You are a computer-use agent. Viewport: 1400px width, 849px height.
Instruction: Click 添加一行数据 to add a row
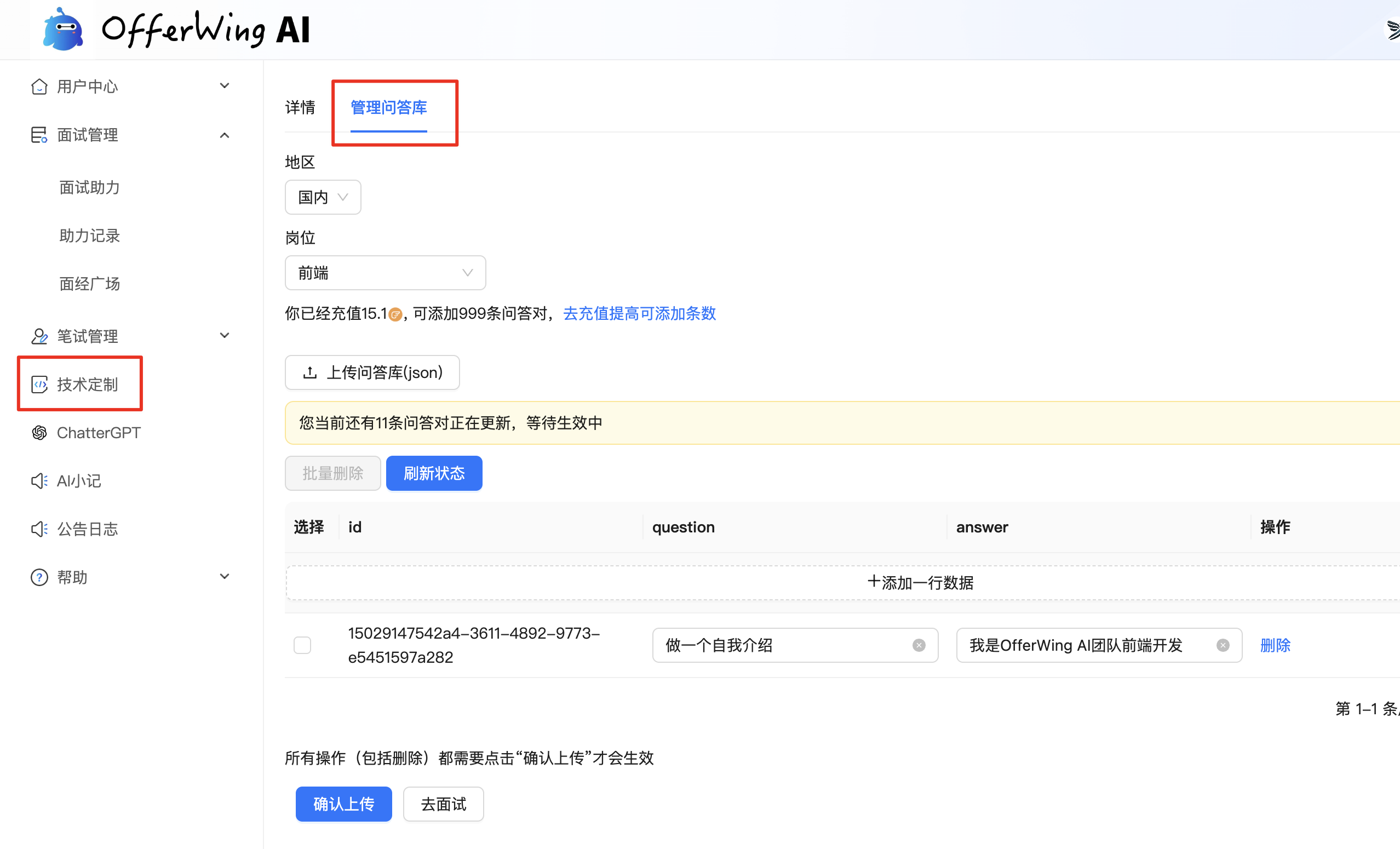919,582
